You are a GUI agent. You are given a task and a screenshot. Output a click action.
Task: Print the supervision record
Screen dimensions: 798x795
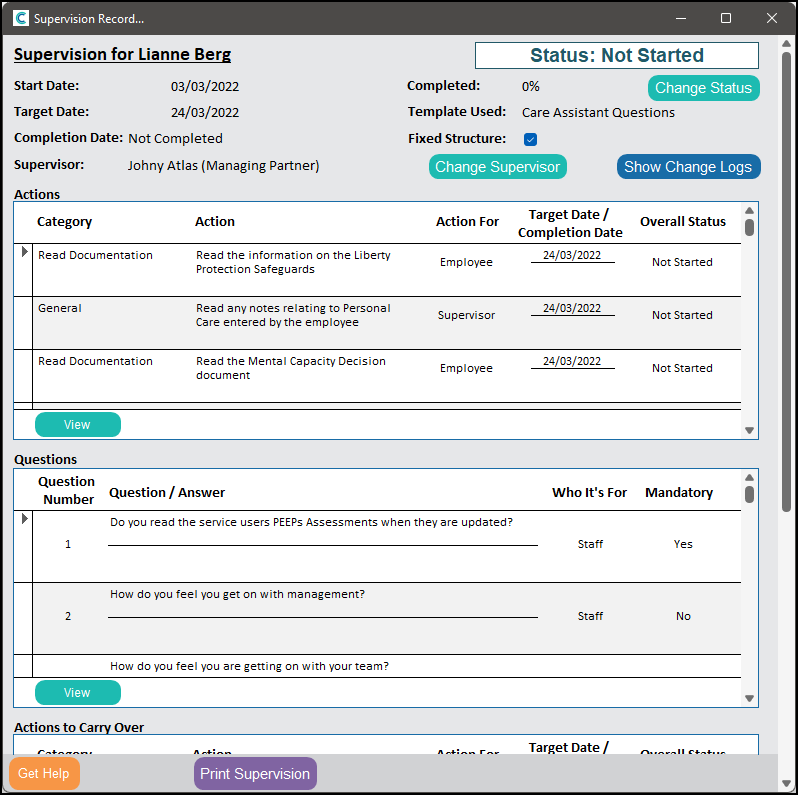point(255,774)
